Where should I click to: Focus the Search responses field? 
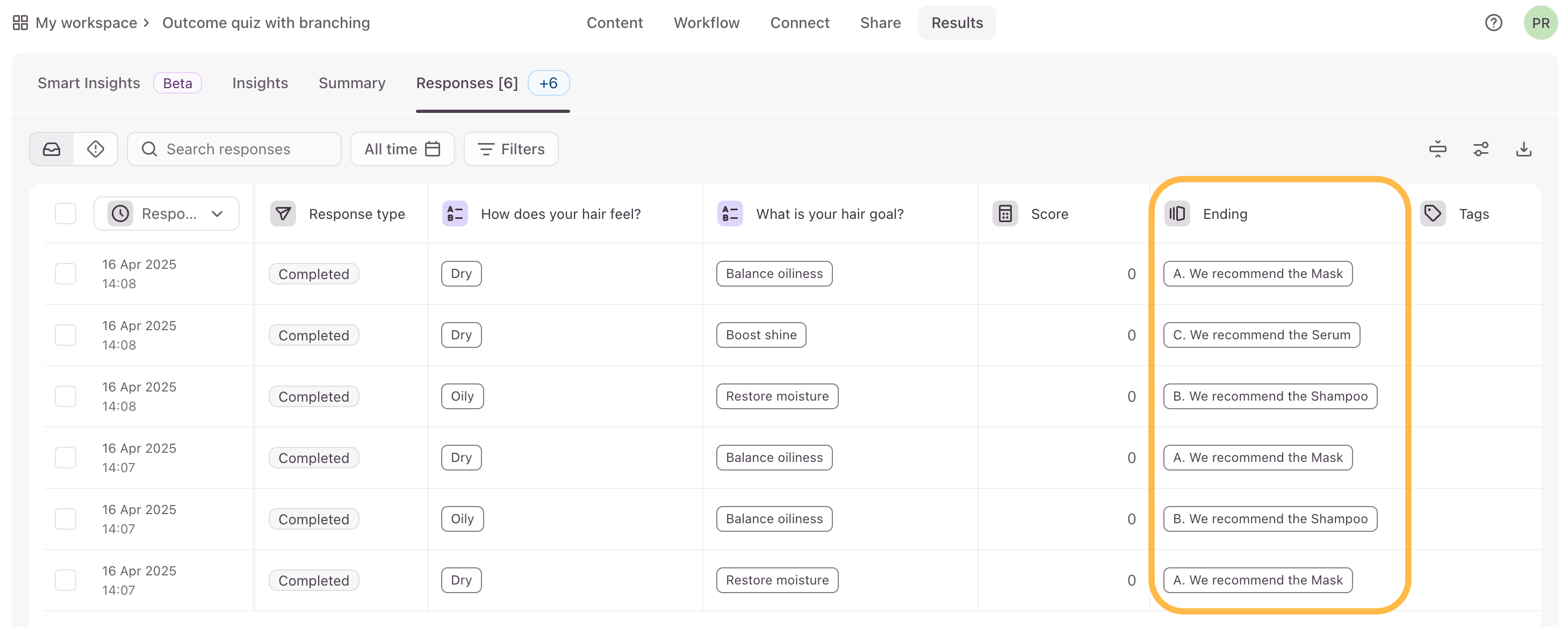pos(234,148)
